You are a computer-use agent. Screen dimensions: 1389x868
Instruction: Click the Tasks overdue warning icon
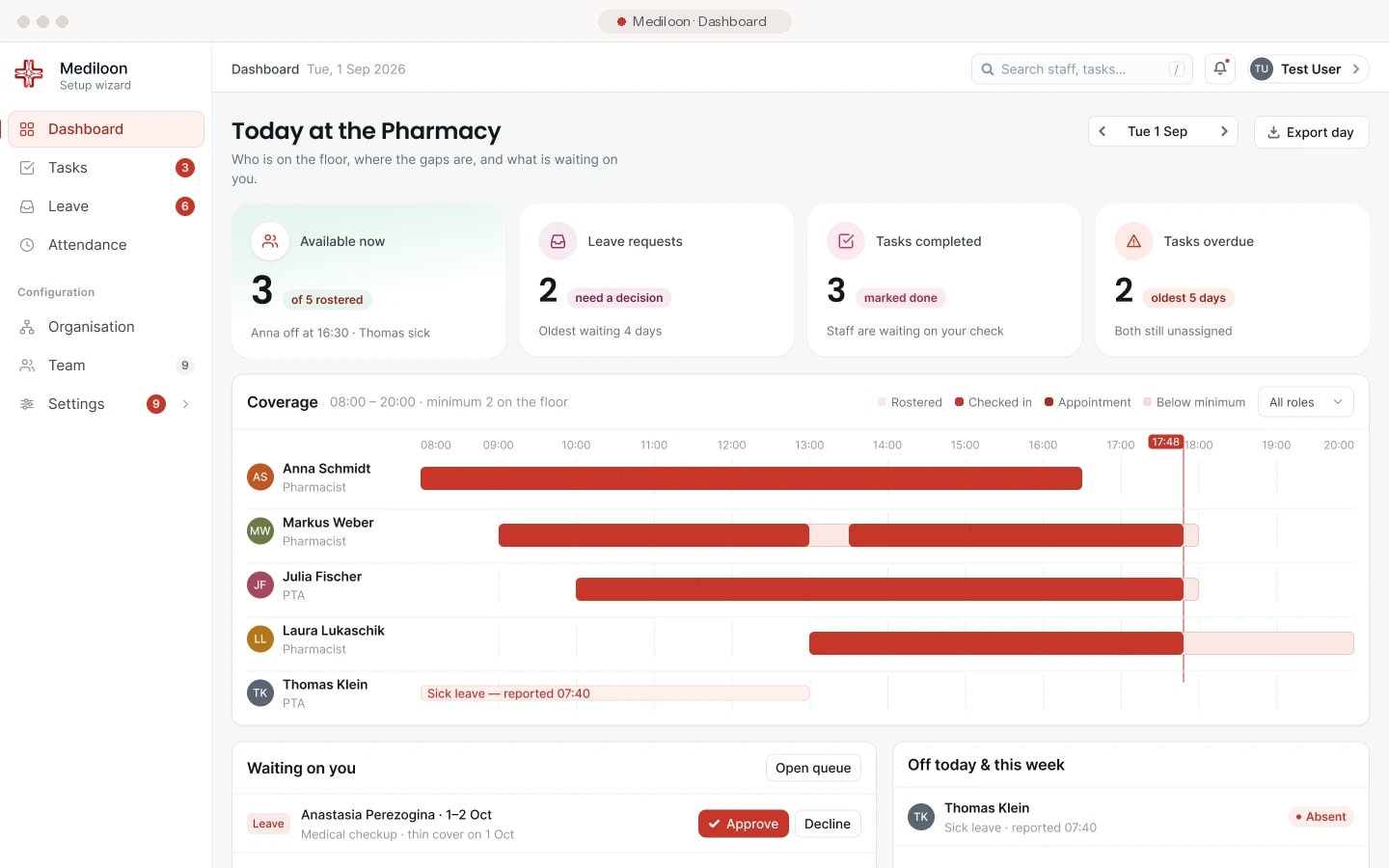pos(1133,241)
